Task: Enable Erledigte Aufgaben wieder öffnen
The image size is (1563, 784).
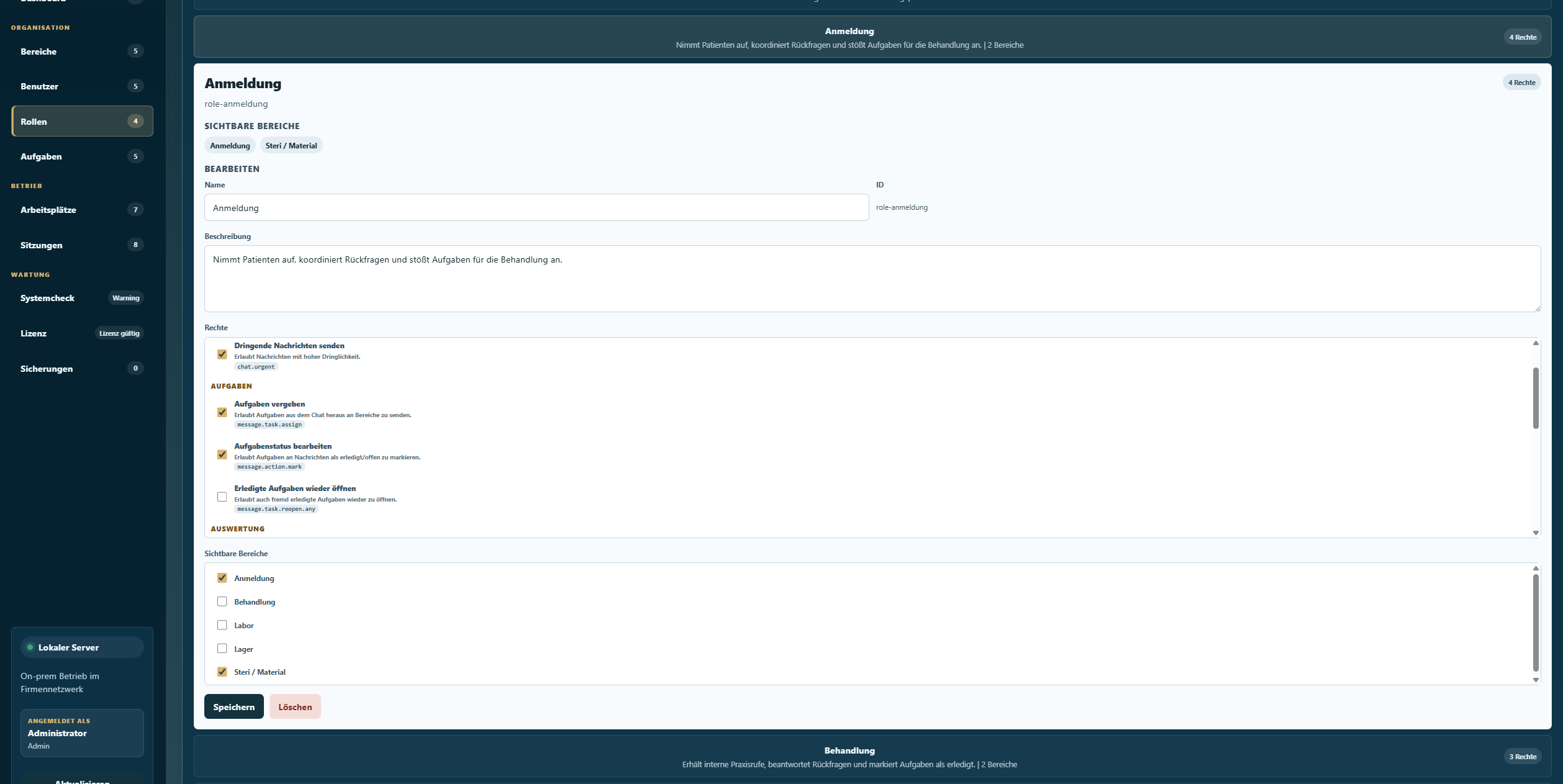Action: [222, 497]
